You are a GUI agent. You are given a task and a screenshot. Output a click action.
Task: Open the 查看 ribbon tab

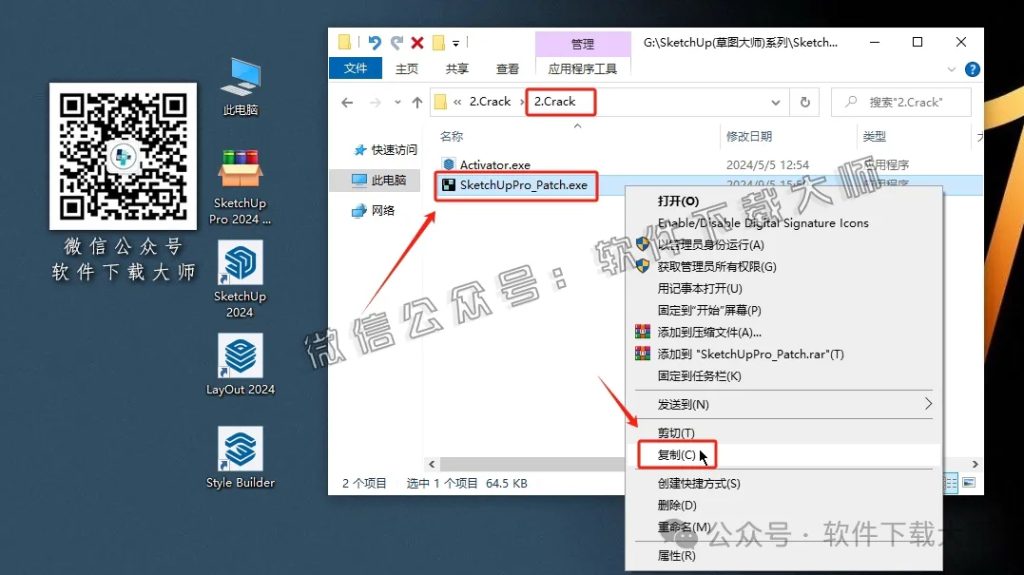pos(507,69)
